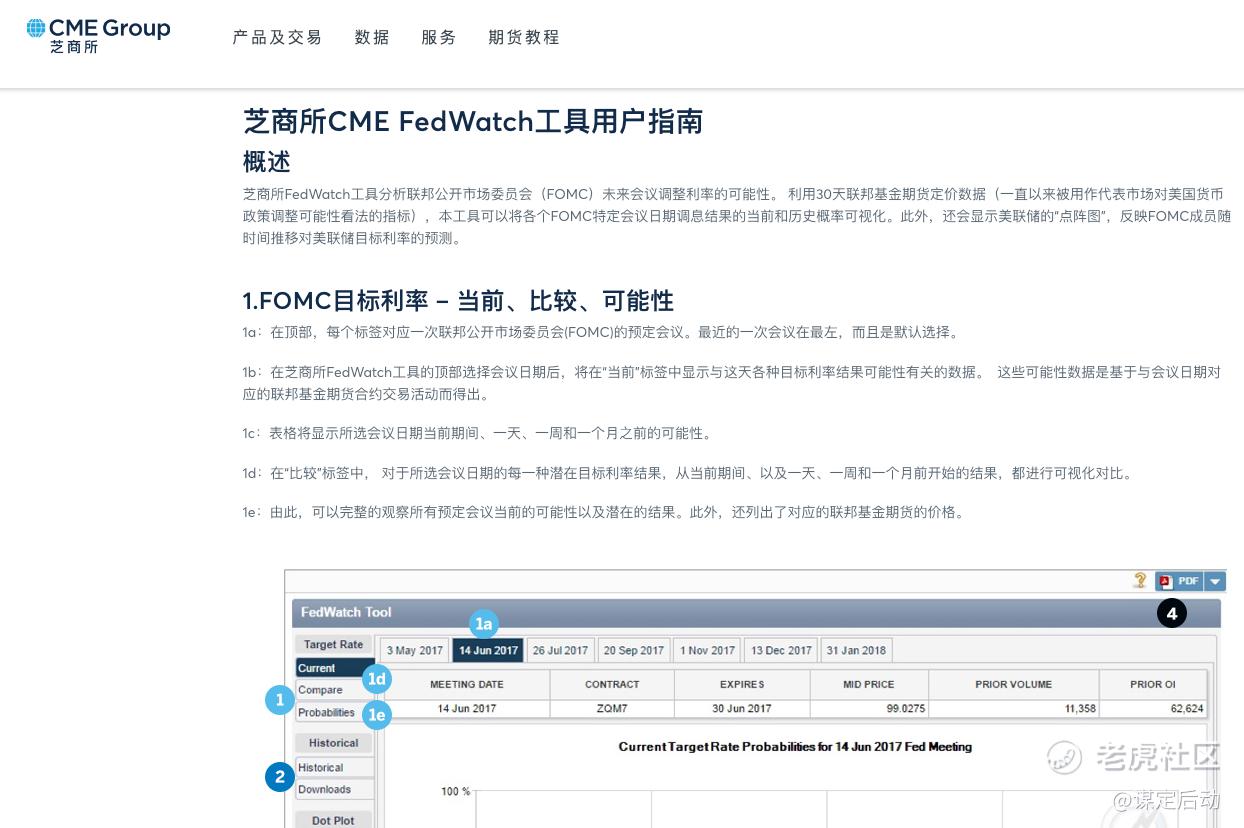
Task: Click the 11,358 prior volume cell
Action: point(1014,708)
